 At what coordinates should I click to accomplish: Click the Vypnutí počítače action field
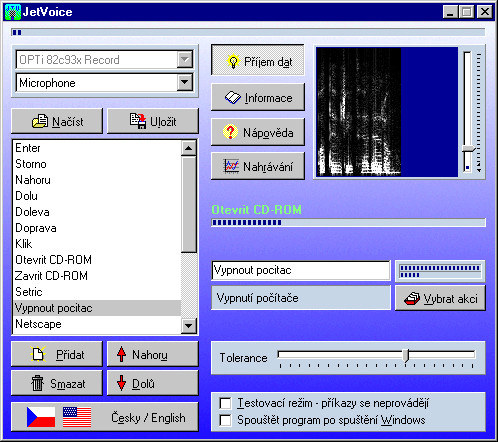coord(301,298)
